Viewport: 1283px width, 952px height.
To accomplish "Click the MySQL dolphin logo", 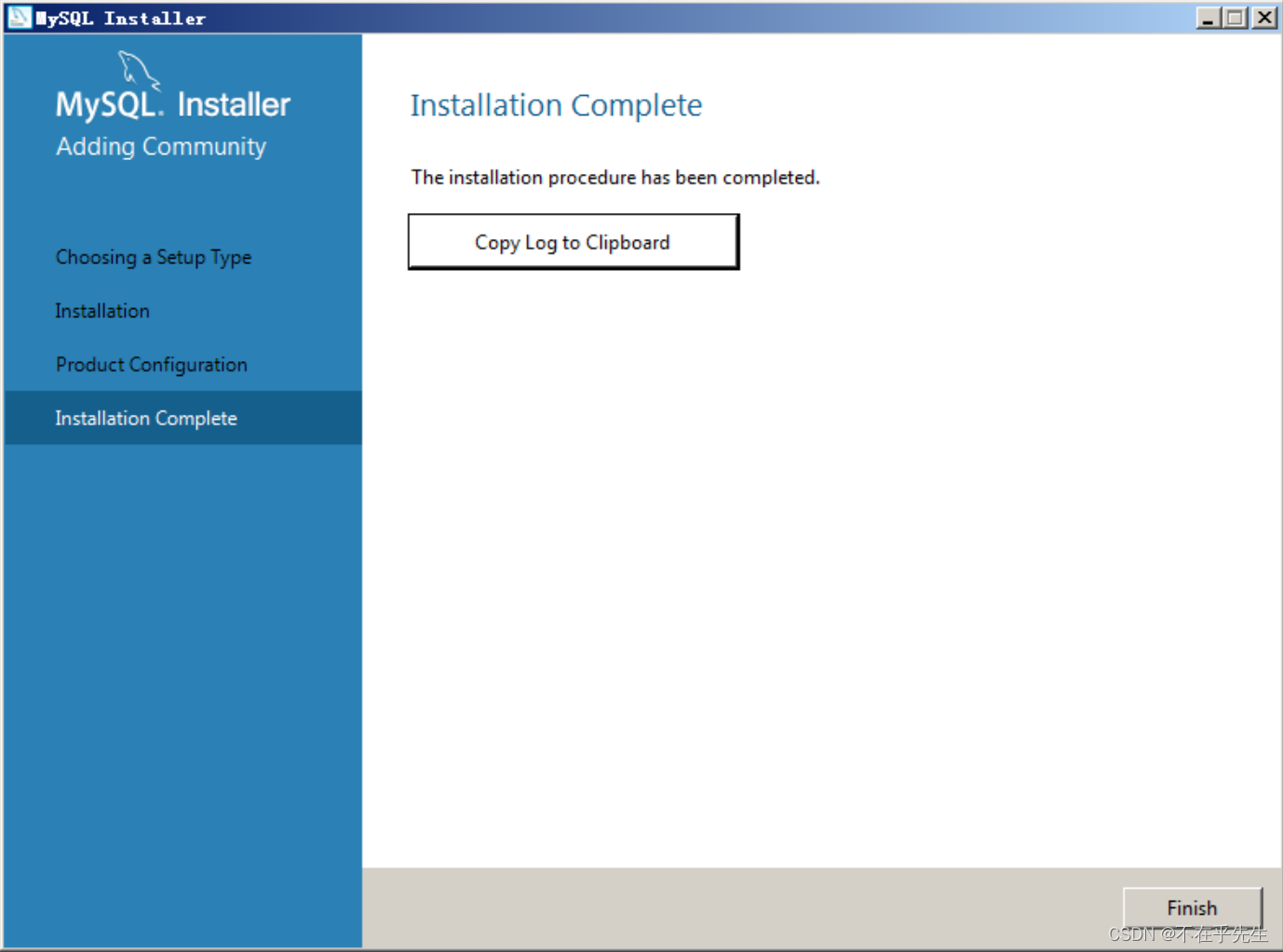I will tap(140, 71).
